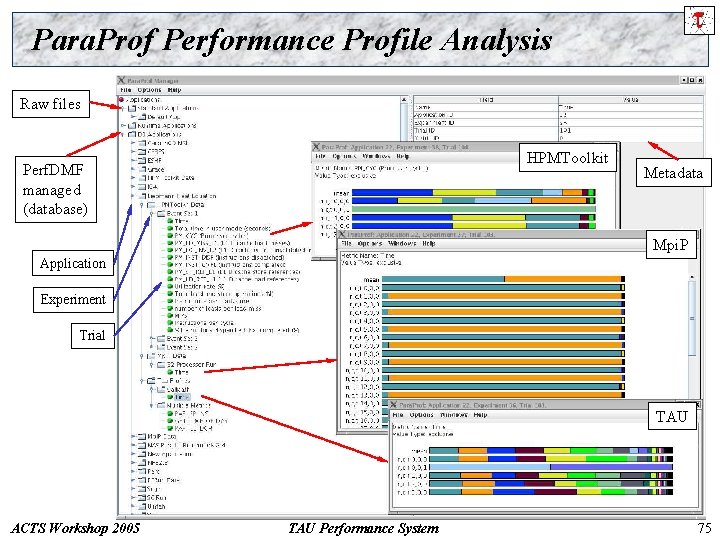720x540 pixels.
Task: Open Options menu in ParaProf Manager
Action: [149, 90]
